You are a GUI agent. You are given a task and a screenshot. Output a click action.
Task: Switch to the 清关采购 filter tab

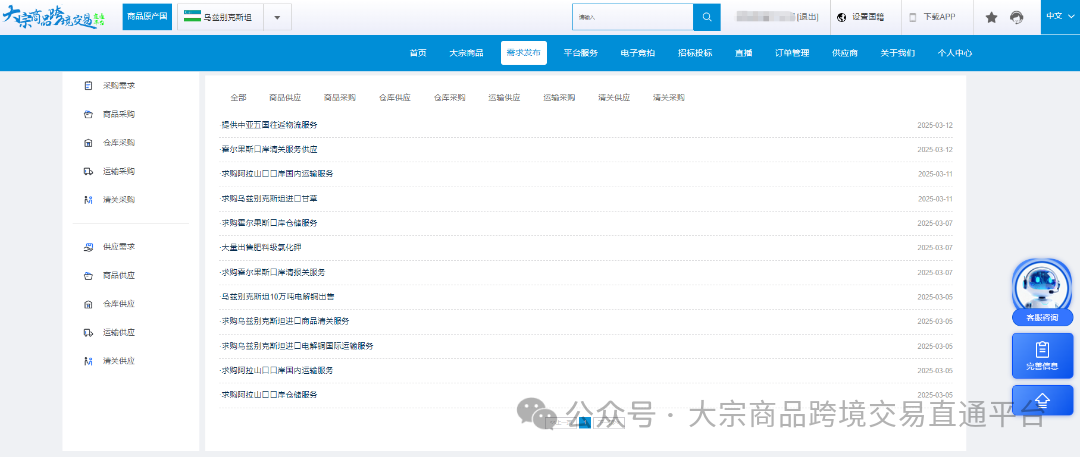click(668, 98)
